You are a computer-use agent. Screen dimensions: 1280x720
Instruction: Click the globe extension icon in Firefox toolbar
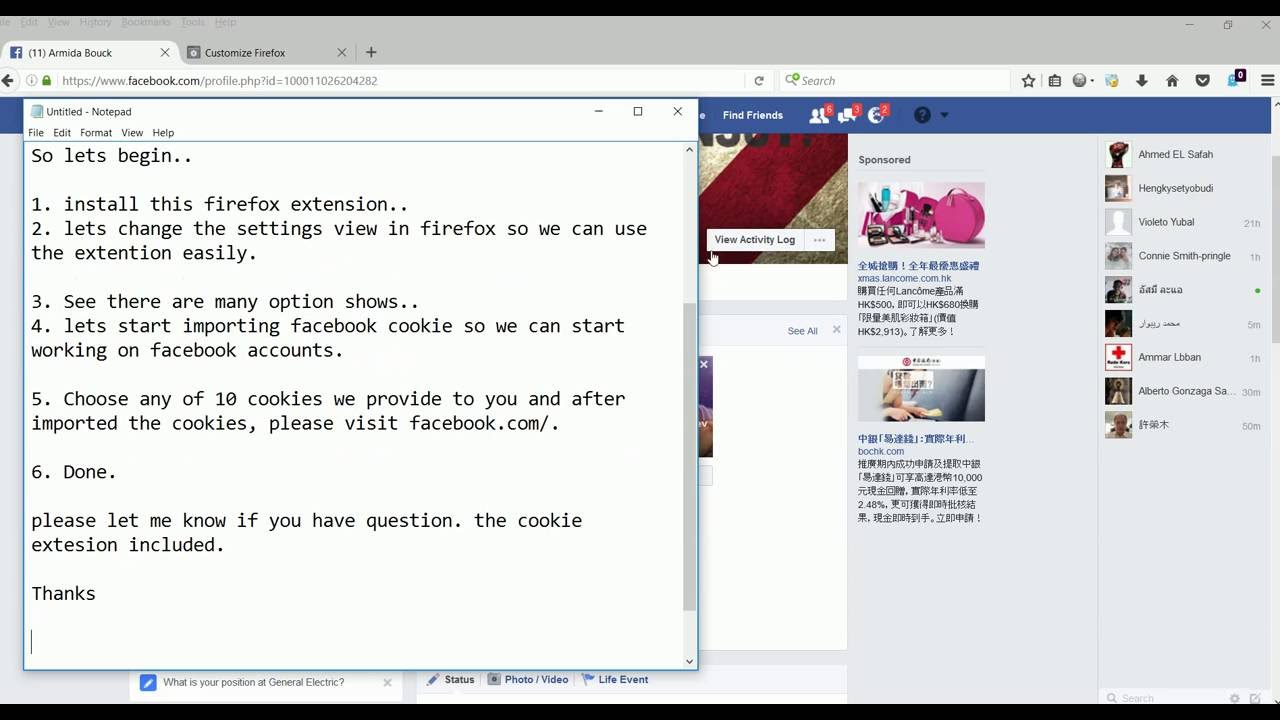point(1079,81)
